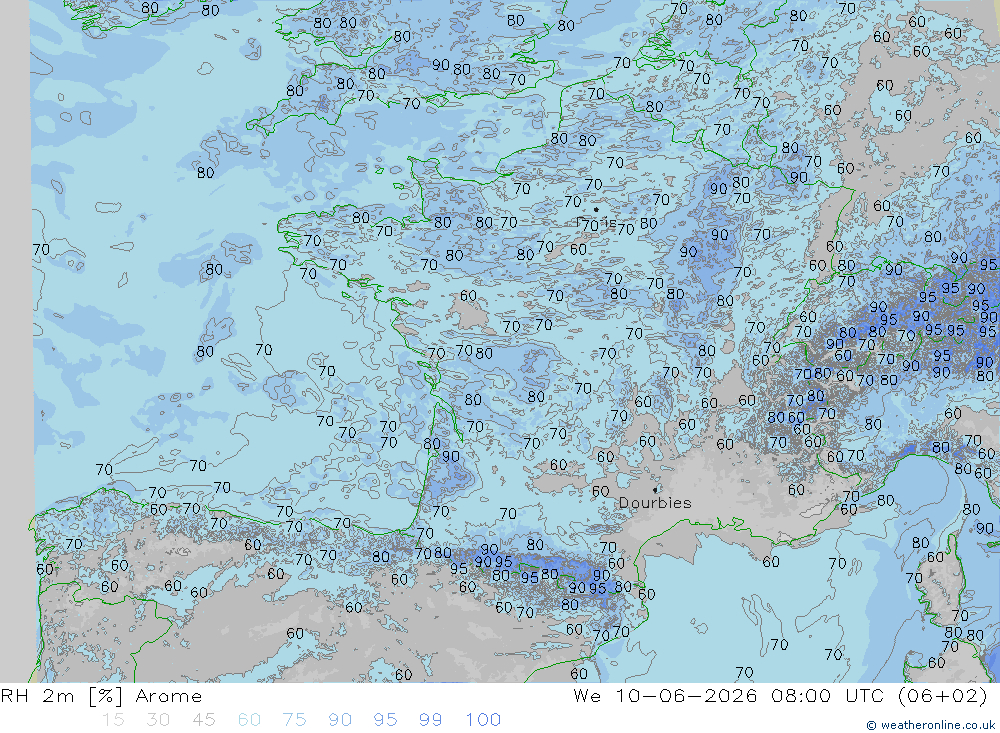1000x733 pixels.
Task: Select the 75 legend value
Action: pos(295,720)
